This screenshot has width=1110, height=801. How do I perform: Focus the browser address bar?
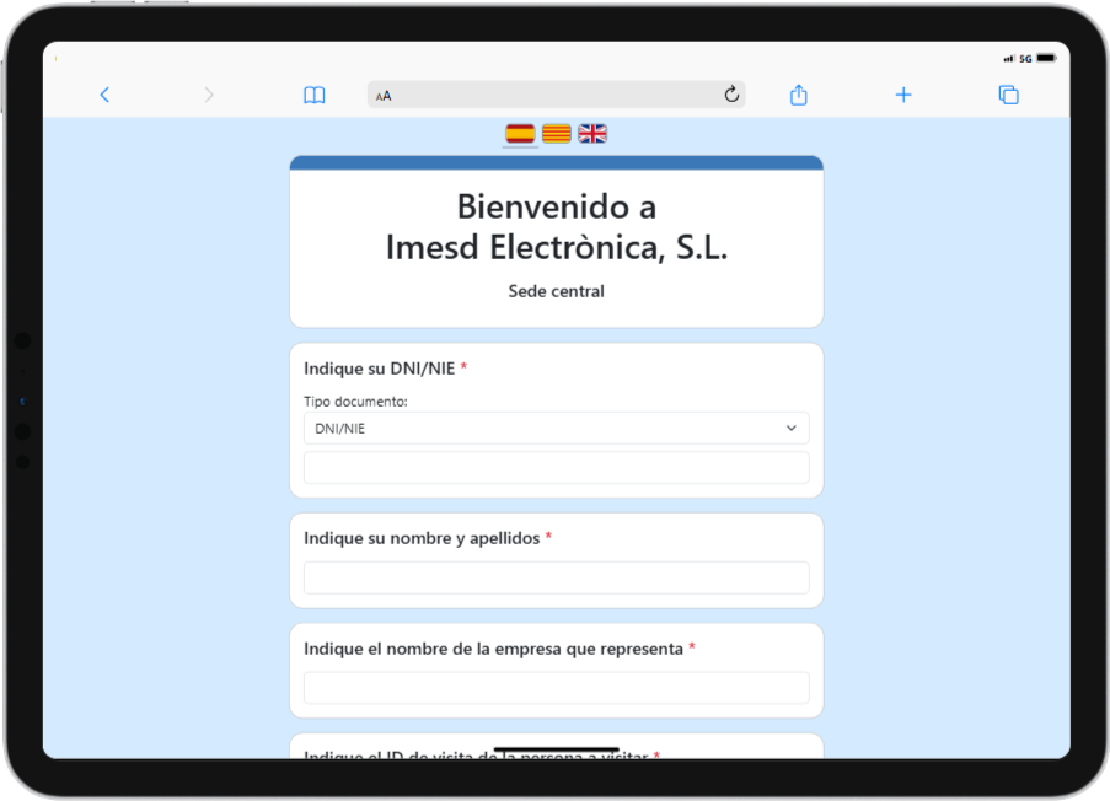click(x=556, y=95)
